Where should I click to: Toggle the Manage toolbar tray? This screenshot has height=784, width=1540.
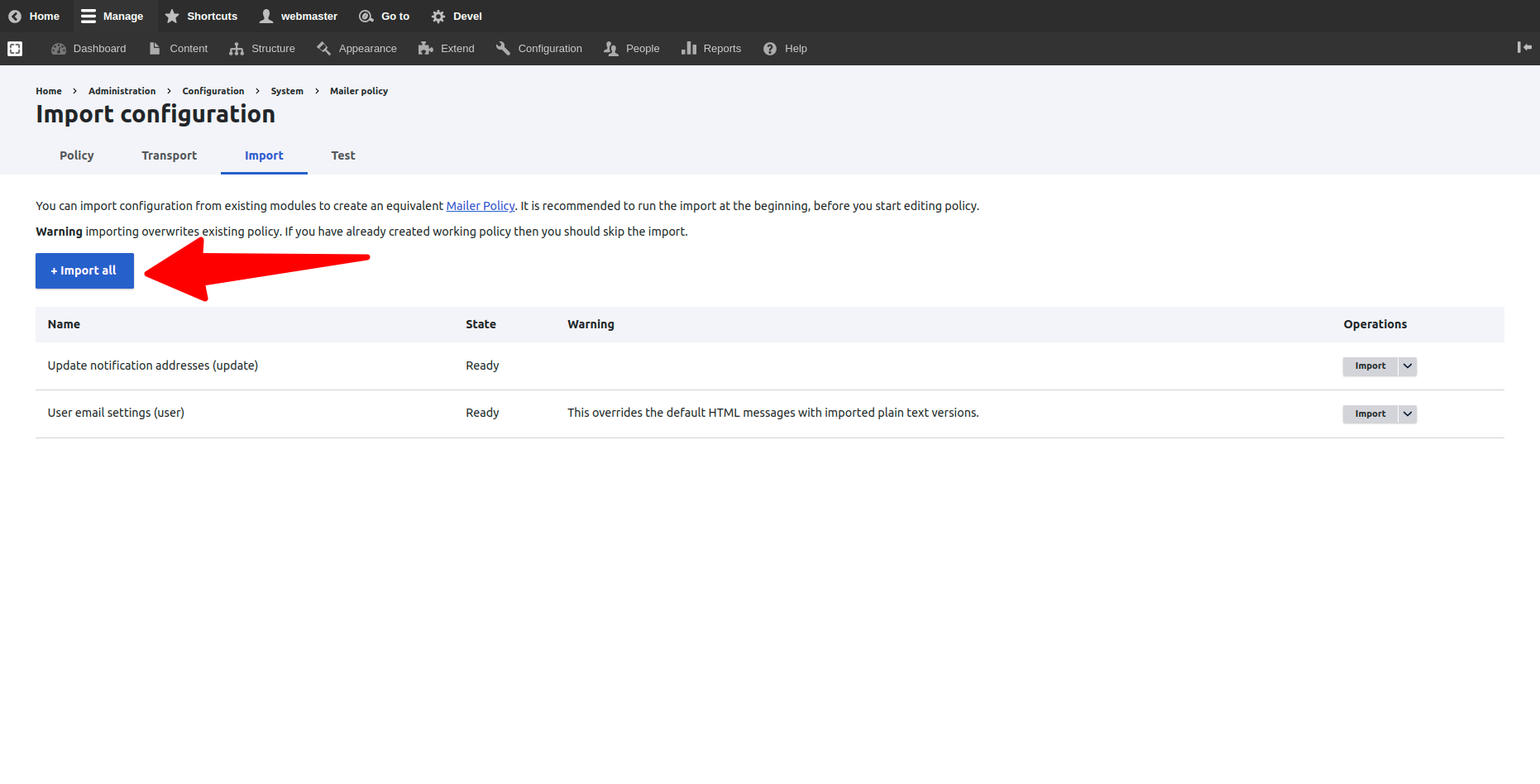pos(112,17)
